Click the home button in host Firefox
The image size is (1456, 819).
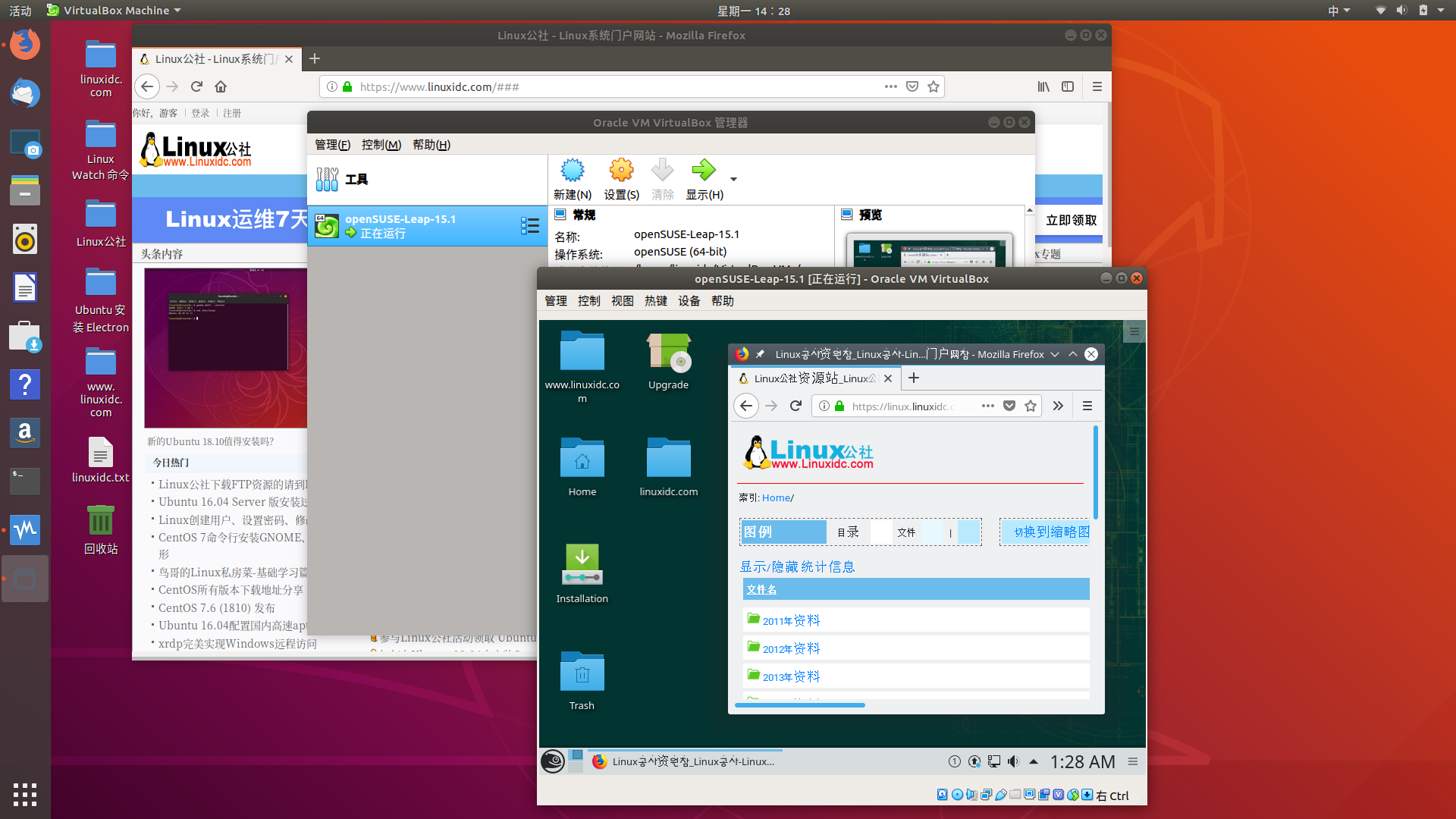point(221,86)
